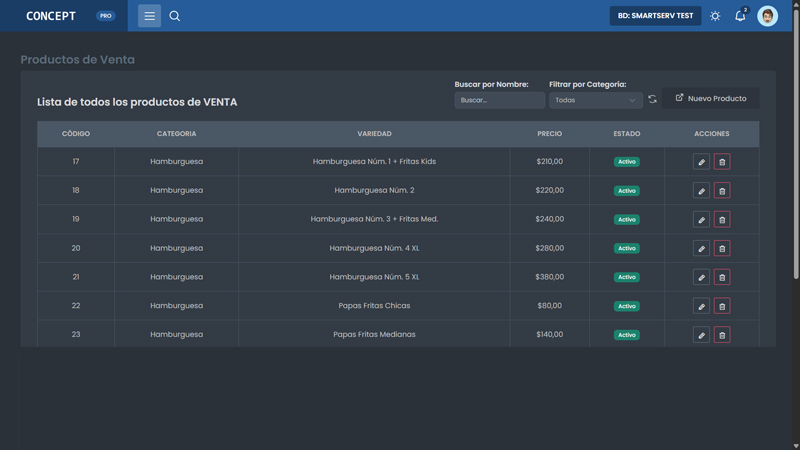Viewport: 800px width, 450px height.
Task: Edit Hamburguesa Núm. 3 + Fritas Med.
Action: point(701,220)
